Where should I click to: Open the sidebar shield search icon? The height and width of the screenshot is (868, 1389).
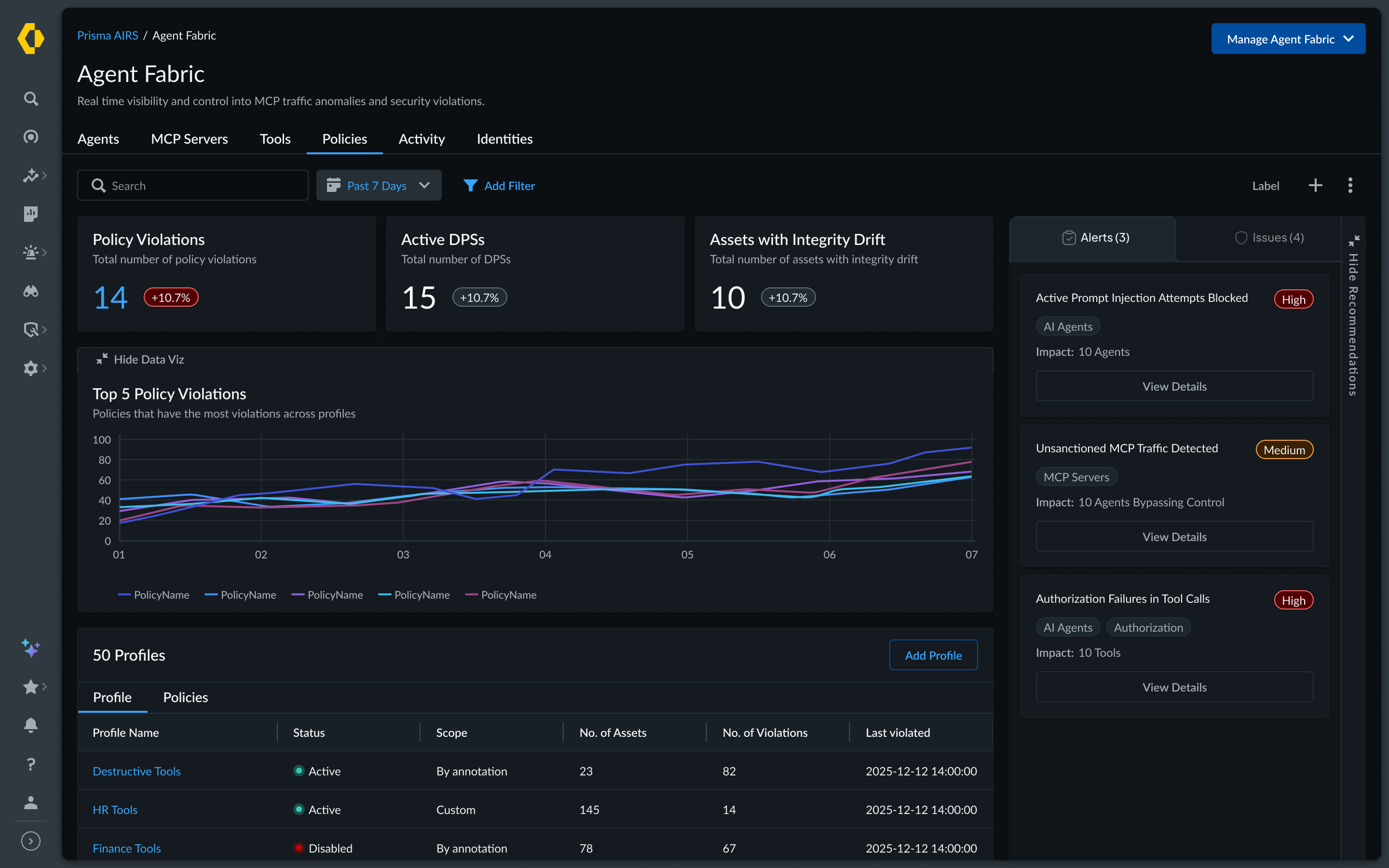pos(30,329)
